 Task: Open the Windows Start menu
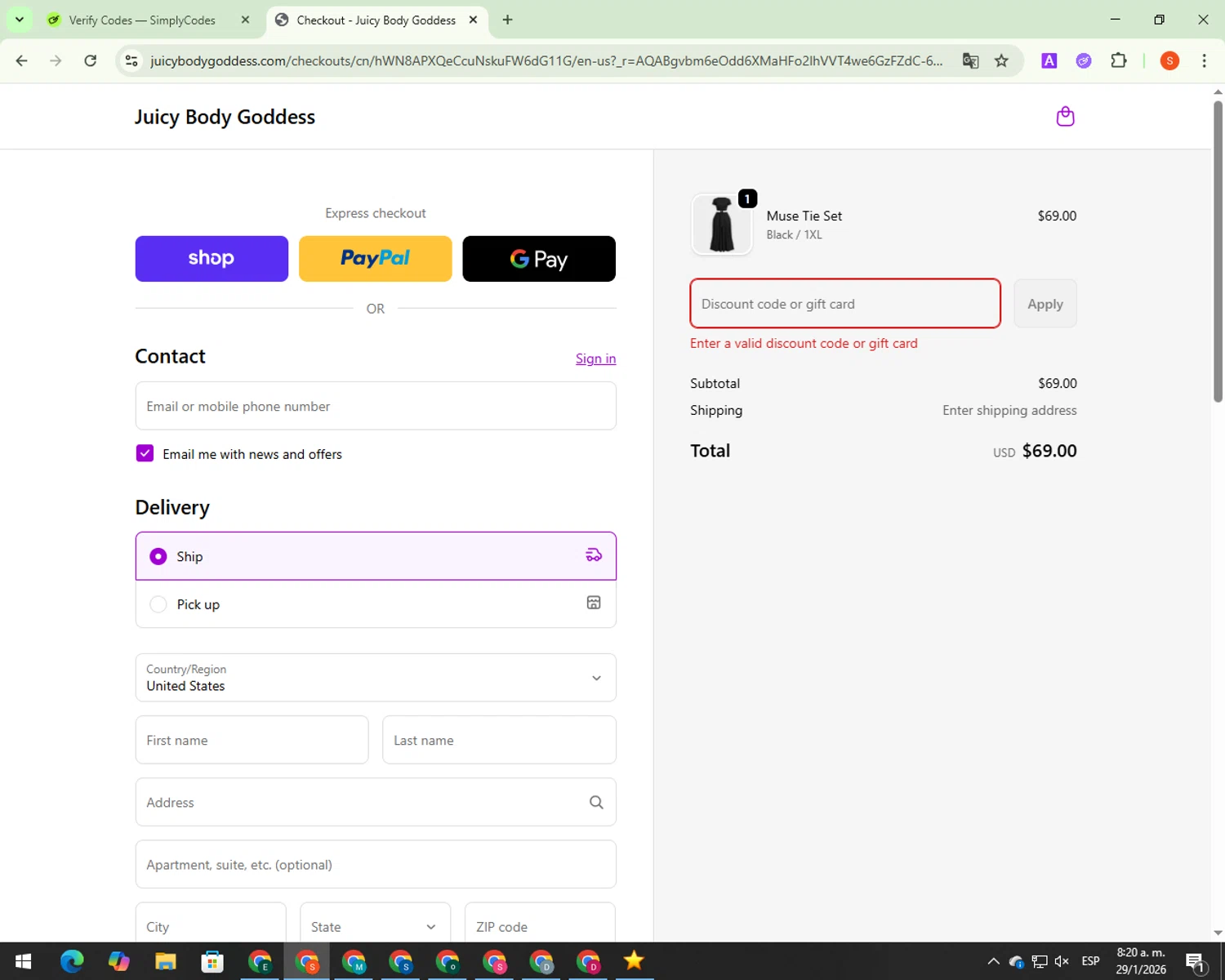[x=23, y=961]
